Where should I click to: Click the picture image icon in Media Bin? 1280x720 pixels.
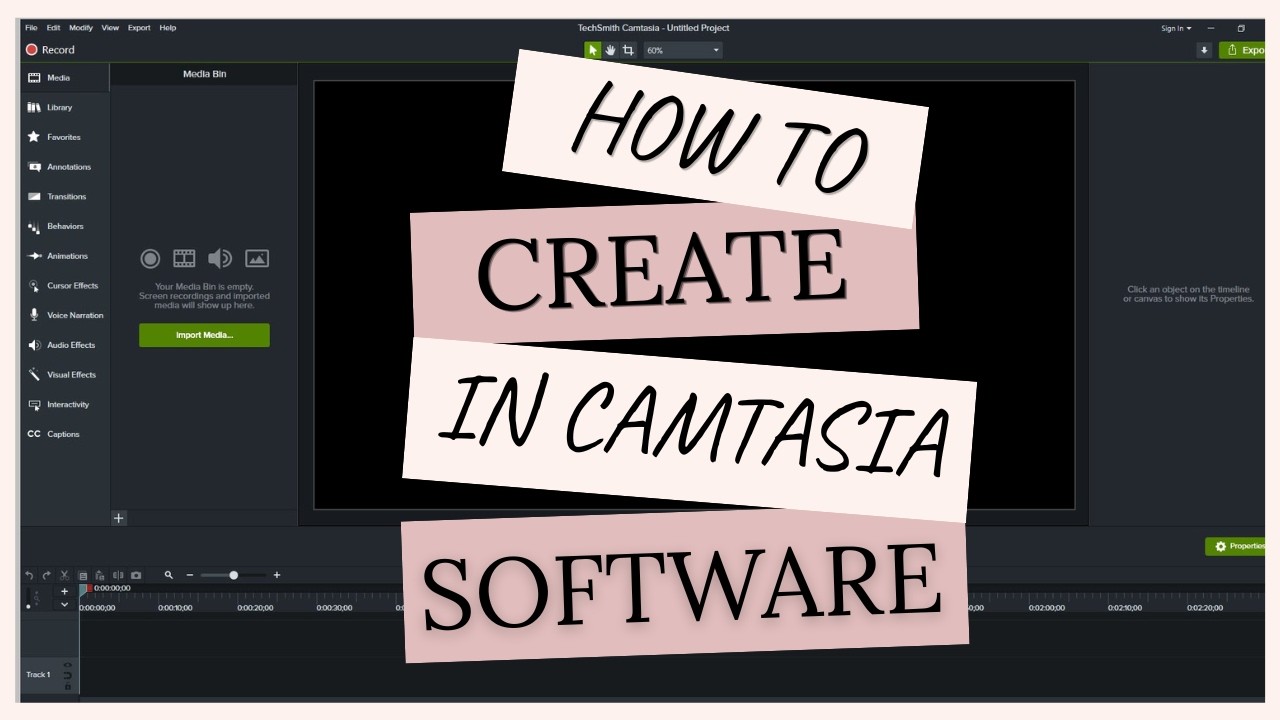click(x=257, y=259)
